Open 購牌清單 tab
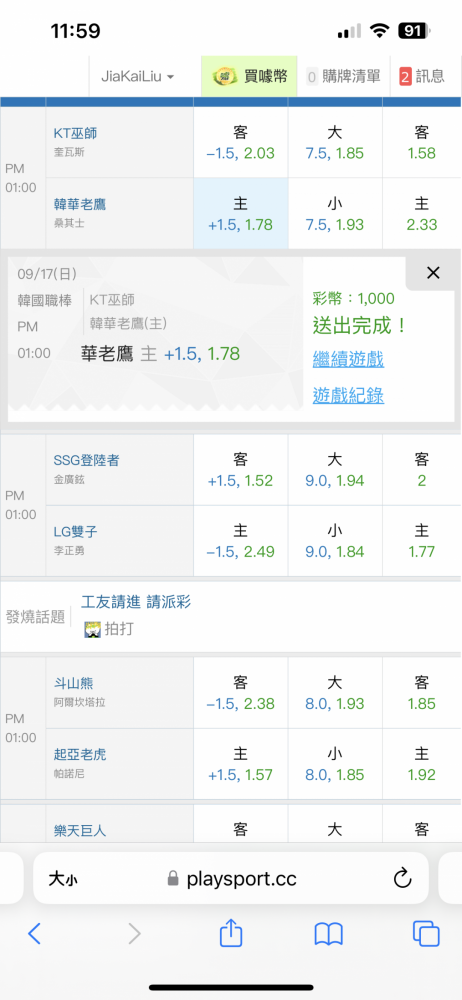462x1000 pixels. pyautogui.click(x=343, y=77)
